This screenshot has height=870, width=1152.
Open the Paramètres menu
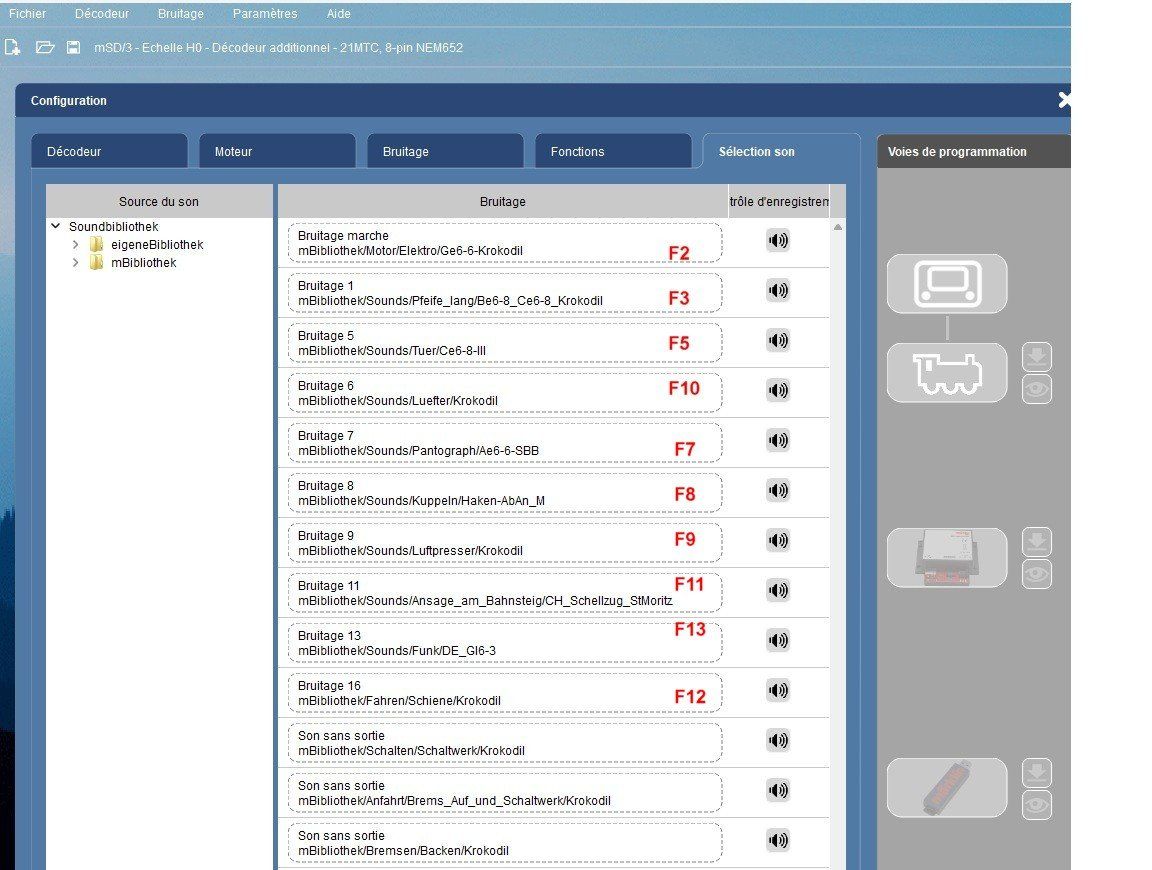click(265, 14)
